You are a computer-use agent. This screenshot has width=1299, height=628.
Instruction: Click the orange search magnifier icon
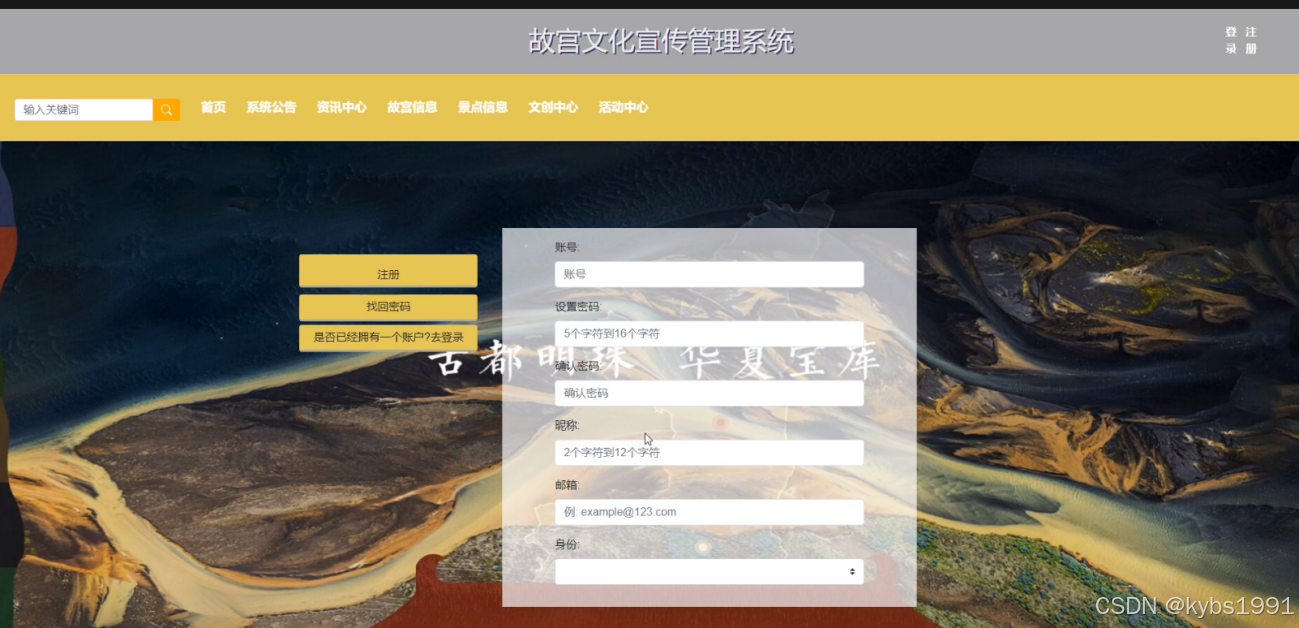(167, 109)
